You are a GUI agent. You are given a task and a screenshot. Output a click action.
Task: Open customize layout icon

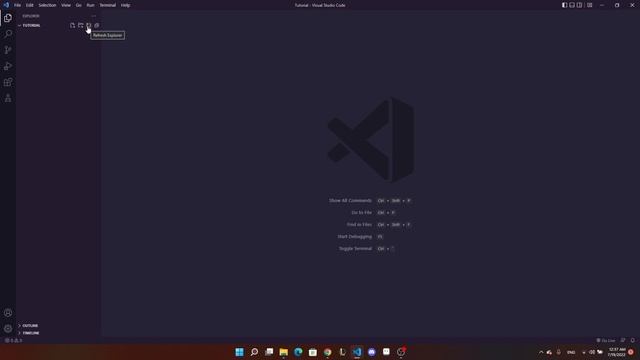590,5
